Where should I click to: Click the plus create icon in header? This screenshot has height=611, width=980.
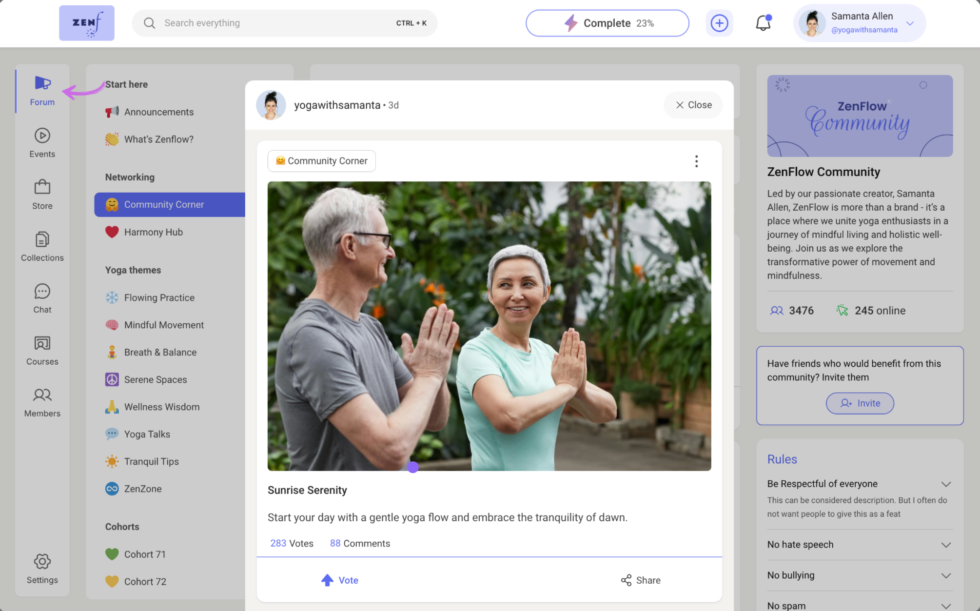pyautogui.click(x=719, y=23)
